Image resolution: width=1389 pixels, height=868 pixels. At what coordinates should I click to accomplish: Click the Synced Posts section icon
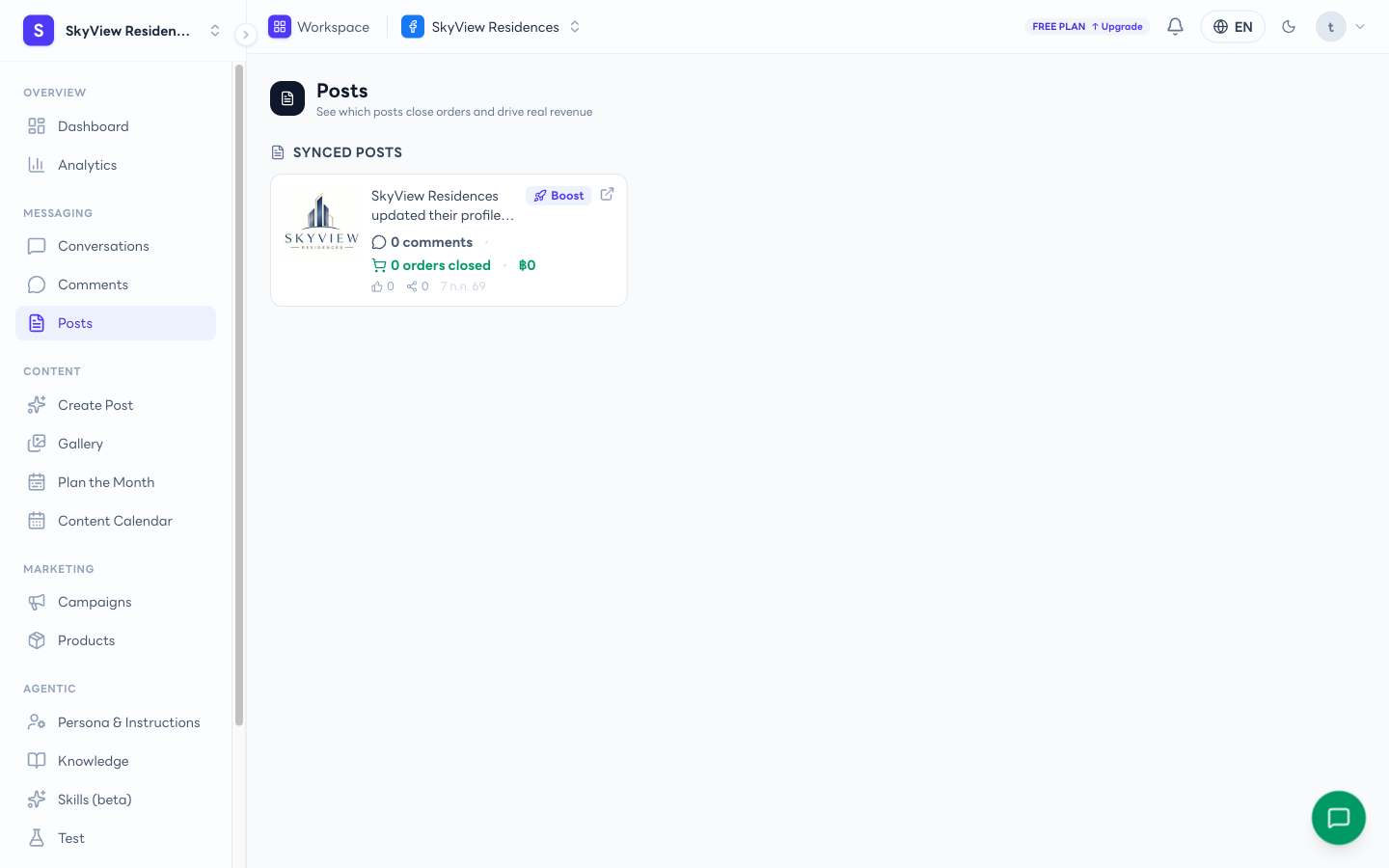(278, 152)
